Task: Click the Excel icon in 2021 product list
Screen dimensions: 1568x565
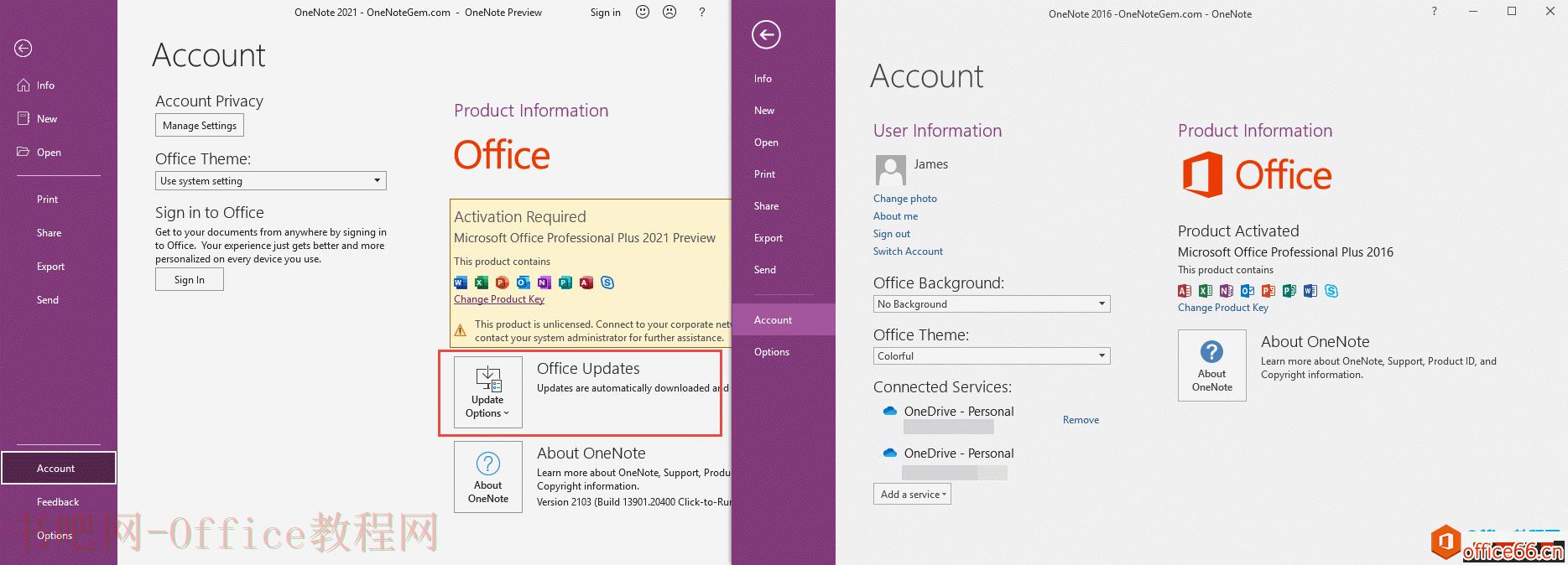Action: click(482, 282)
